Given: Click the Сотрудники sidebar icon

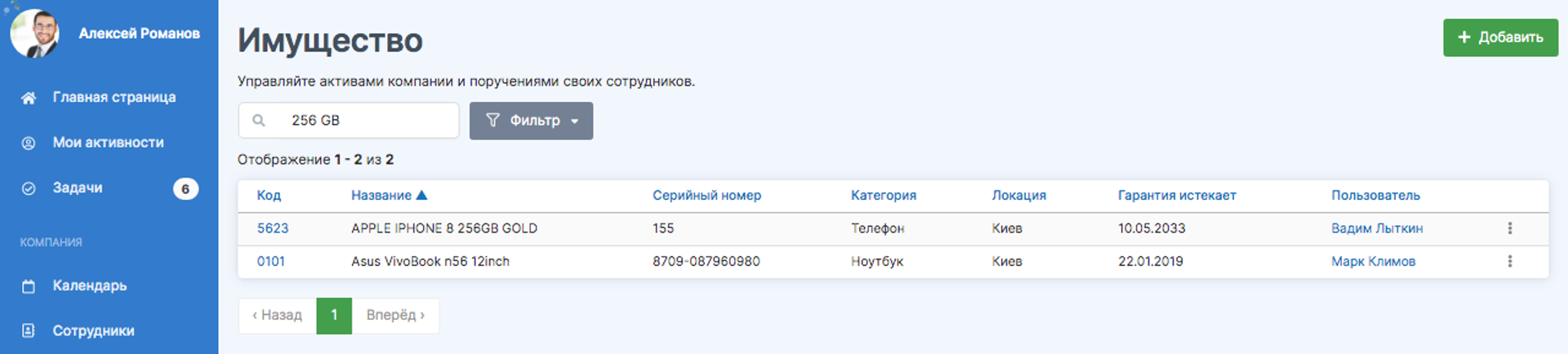Looking at the screenshot, I should pos(29,331).
